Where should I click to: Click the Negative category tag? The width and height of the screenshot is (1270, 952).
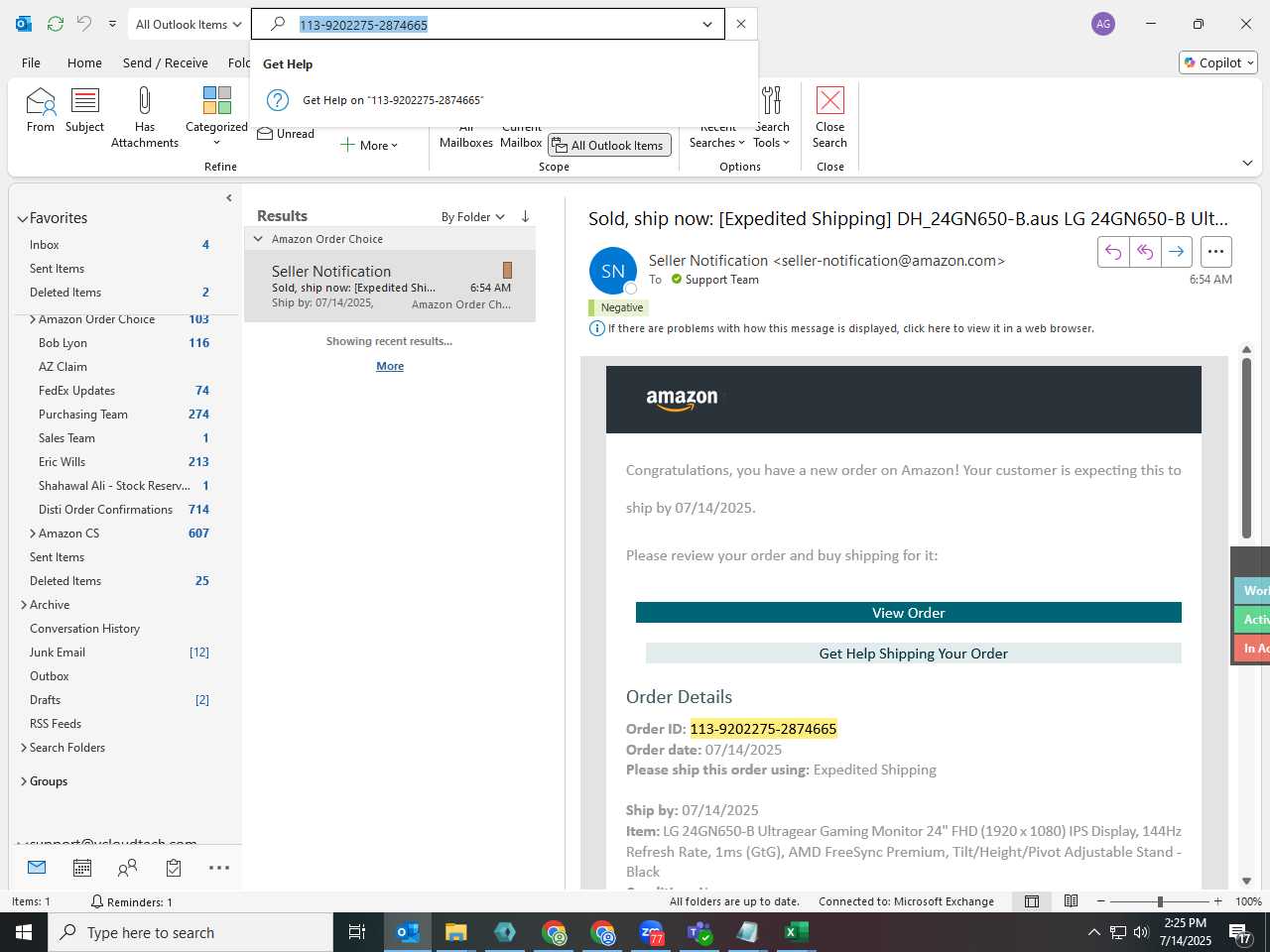tap(617, 307)
